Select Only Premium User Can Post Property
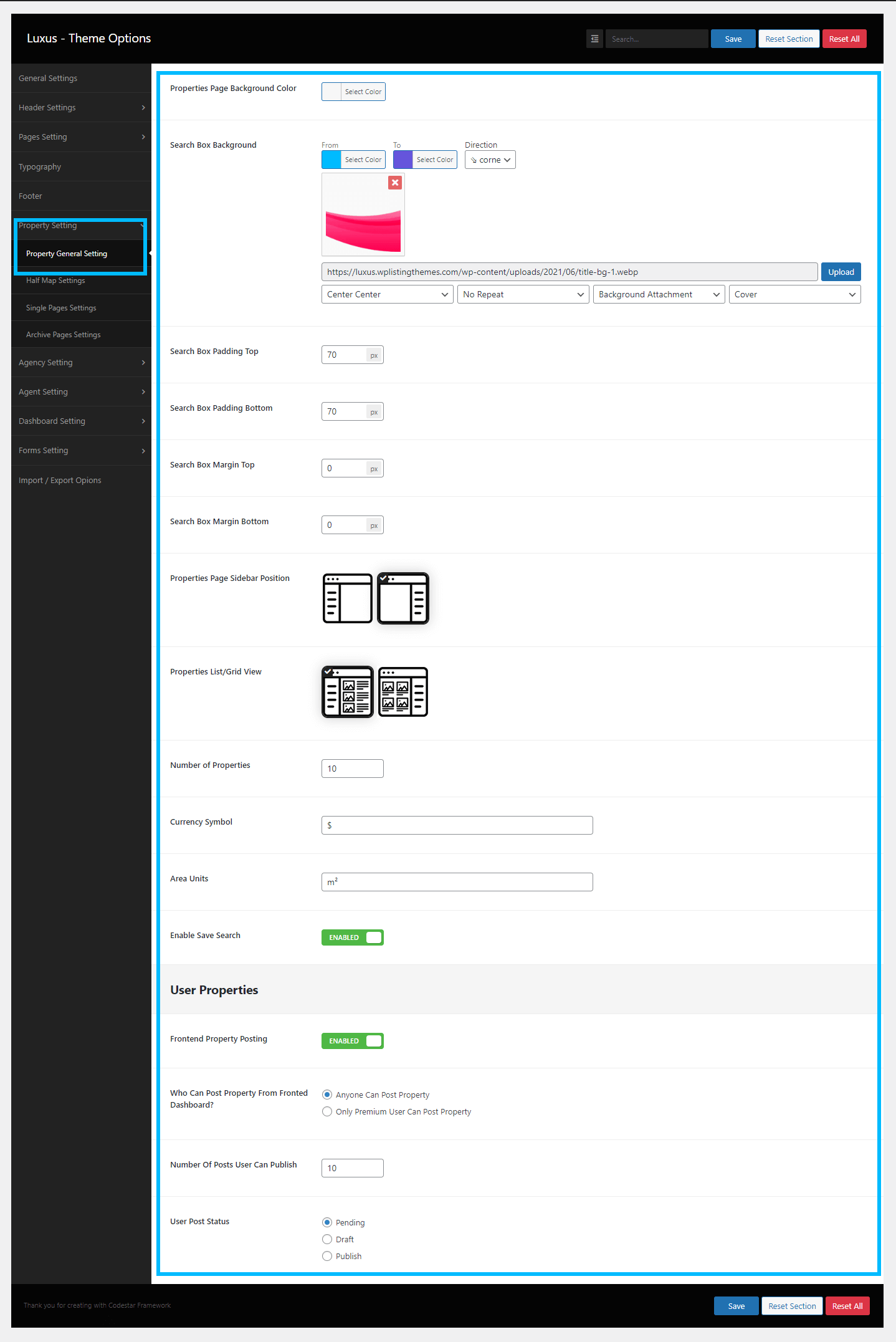The width and height of the screenshot is (896, 1342). click(327, 1111)
